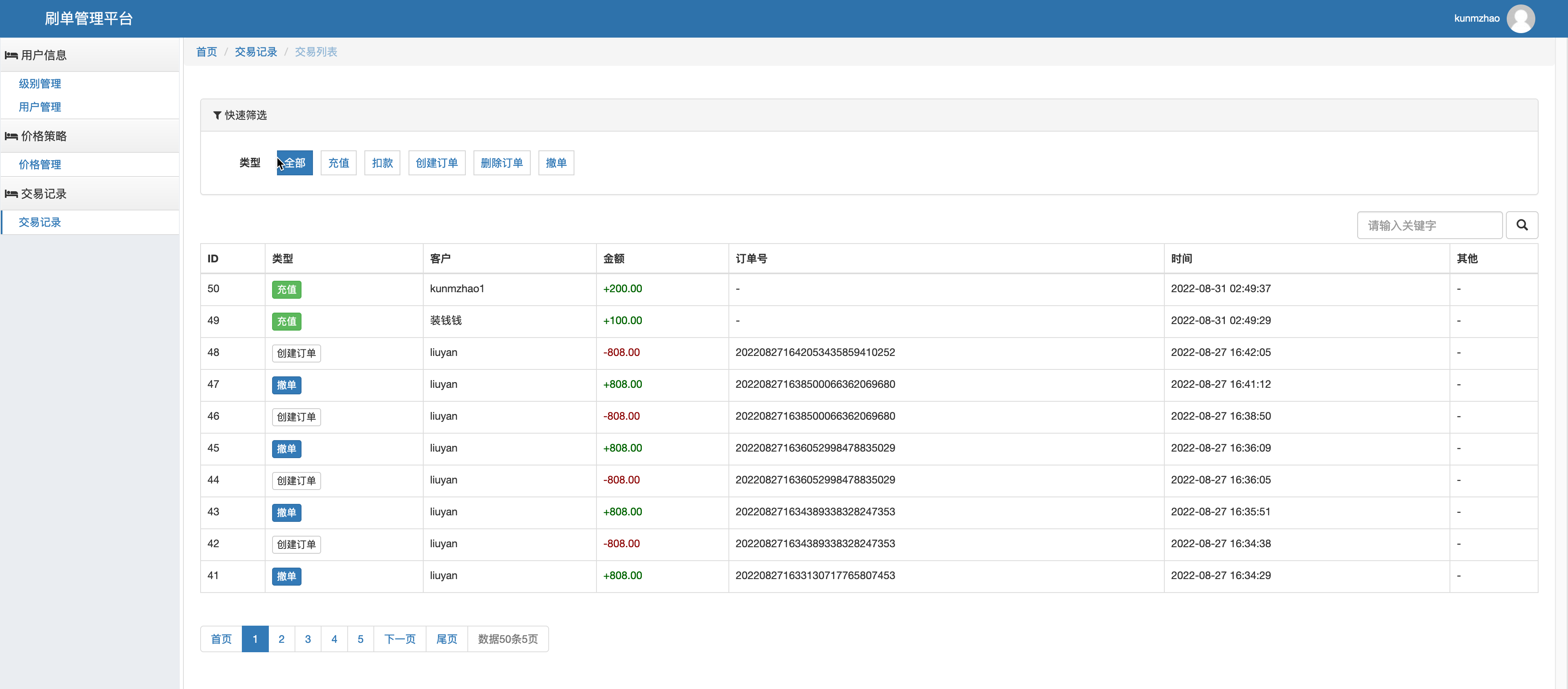The height and width of the screenshot is (689, 1568).
Task: Click the 下一页 pagination link
Action: tap(399, 639)
